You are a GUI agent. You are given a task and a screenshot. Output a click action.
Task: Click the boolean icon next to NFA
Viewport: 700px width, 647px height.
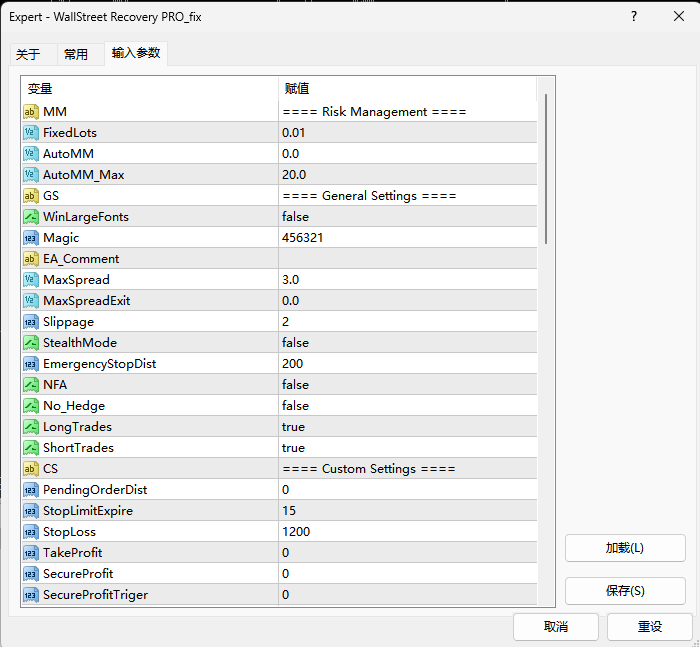(31, 384)
